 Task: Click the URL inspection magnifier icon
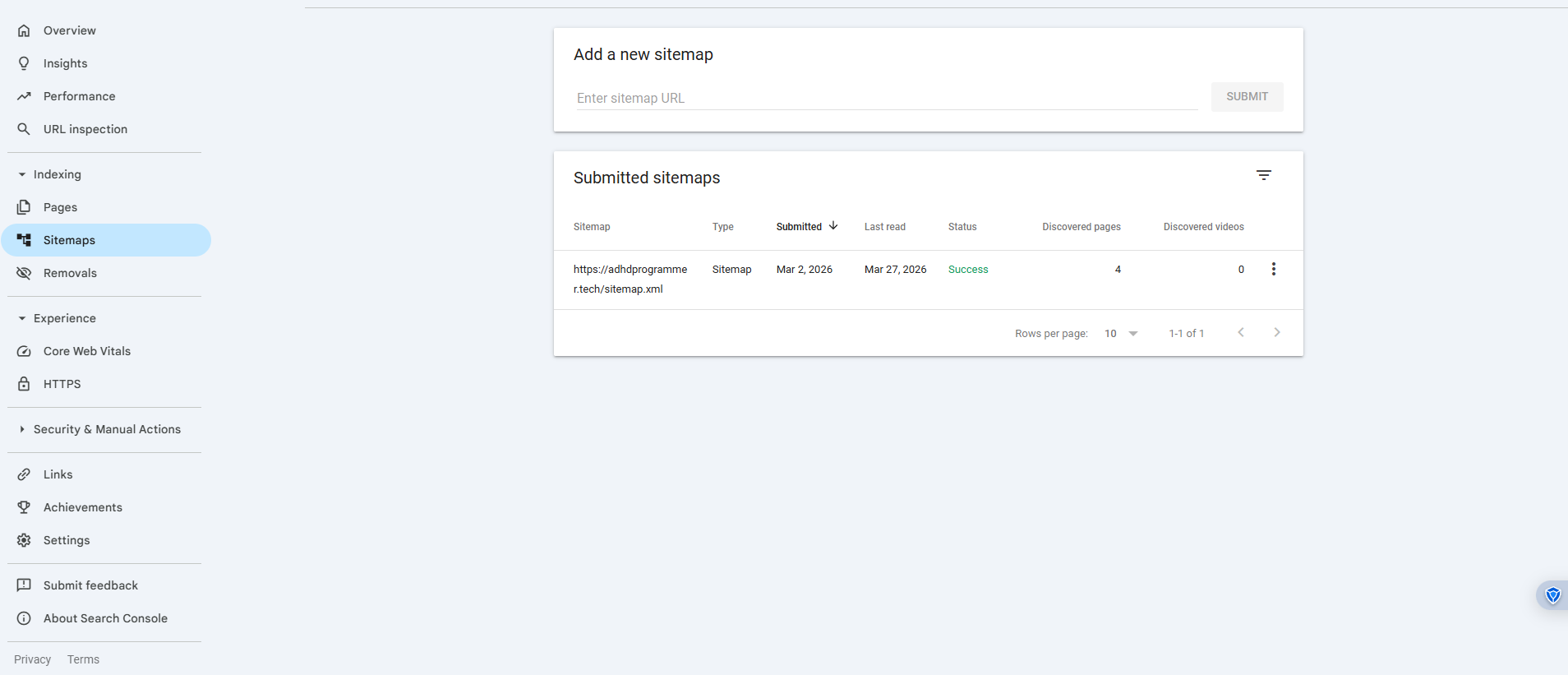25,129
